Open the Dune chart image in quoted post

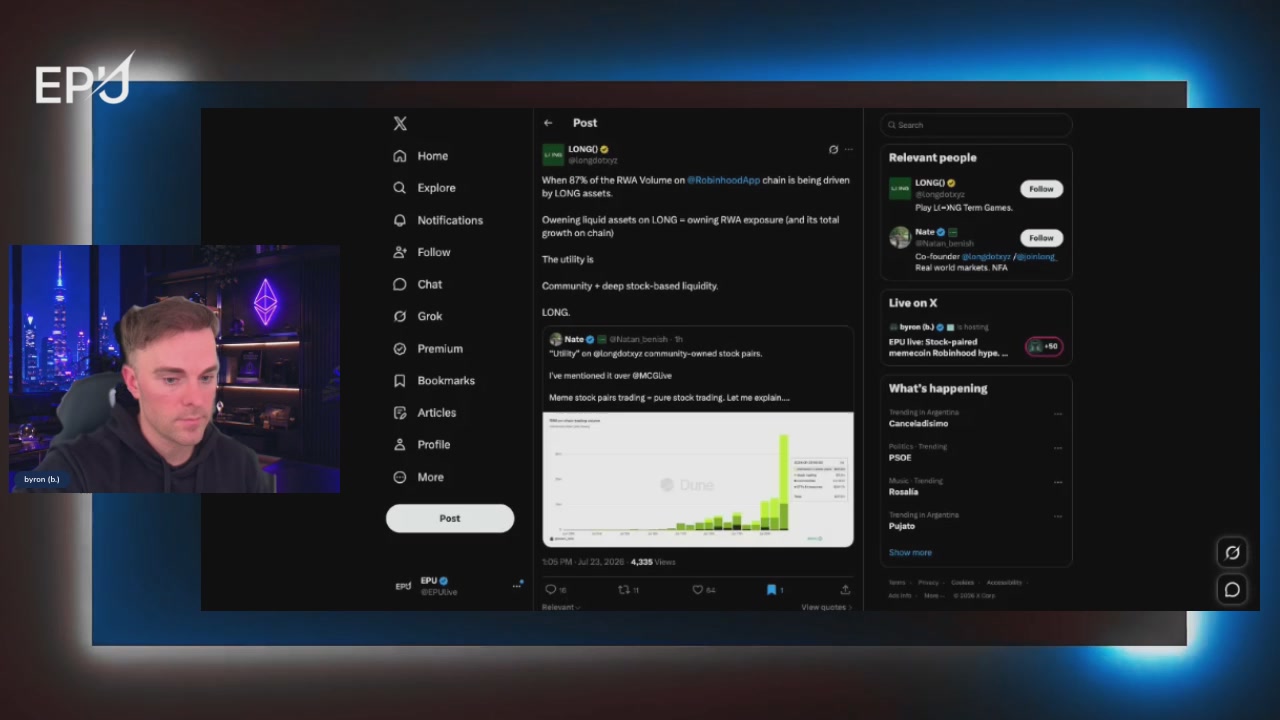point(698,479)
